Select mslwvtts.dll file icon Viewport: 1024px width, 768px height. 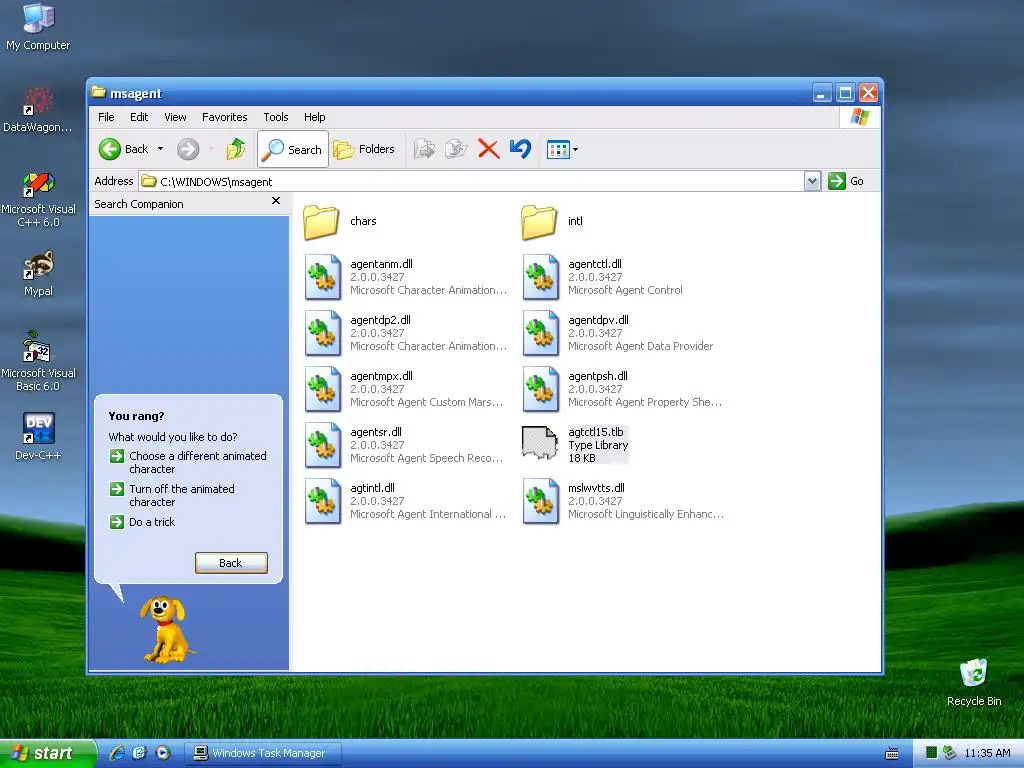click(x=541, y=502)
